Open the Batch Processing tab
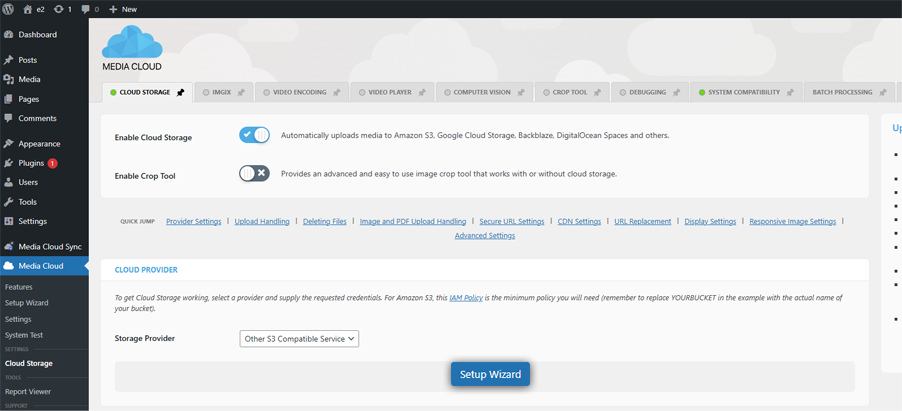 click(849, 92)
